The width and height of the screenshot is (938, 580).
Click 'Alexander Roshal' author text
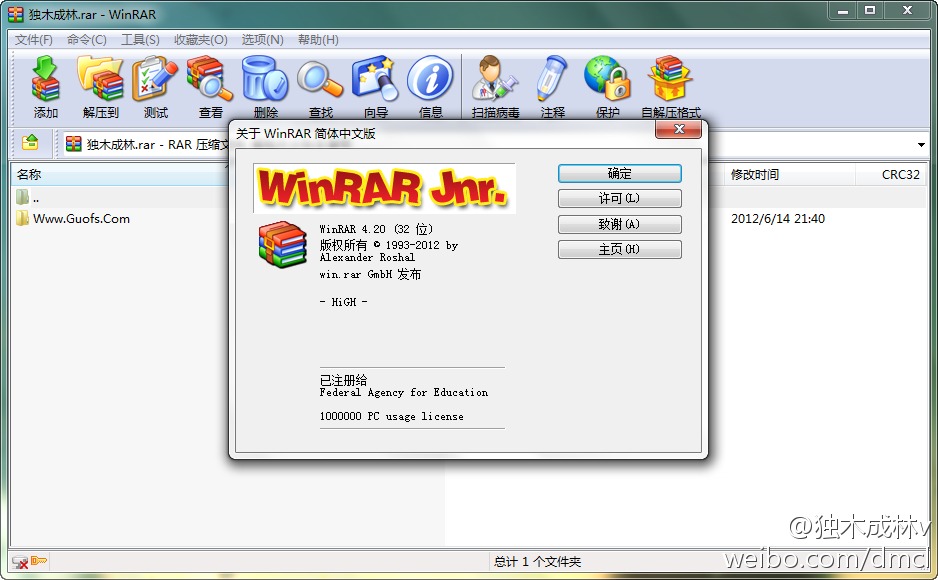click(367, 258)
